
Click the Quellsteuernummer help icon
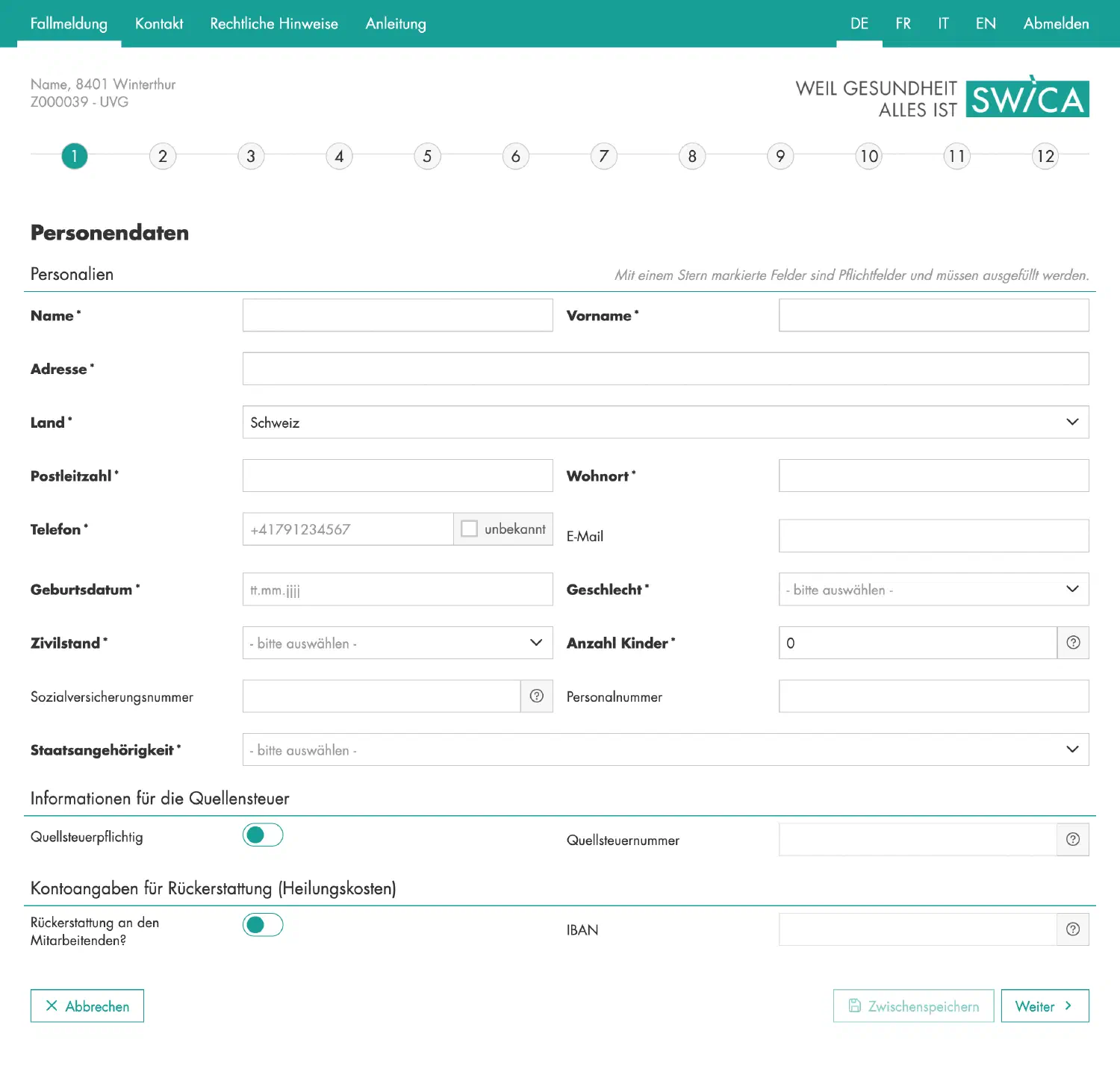pyautogui.click(x=1073, y=840)
